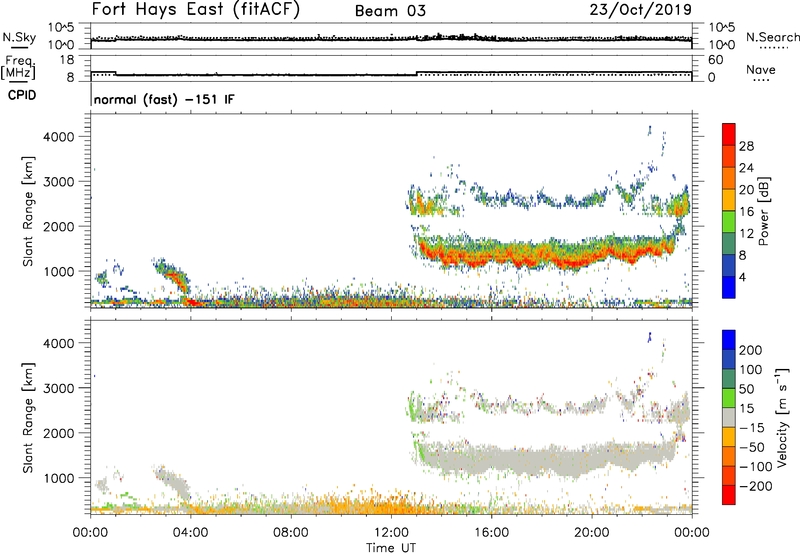This screenshot has width=800, height=554.
Task: Click the plot title 'Fort Hays East (fitACF)'
Action: coord(195,10)
